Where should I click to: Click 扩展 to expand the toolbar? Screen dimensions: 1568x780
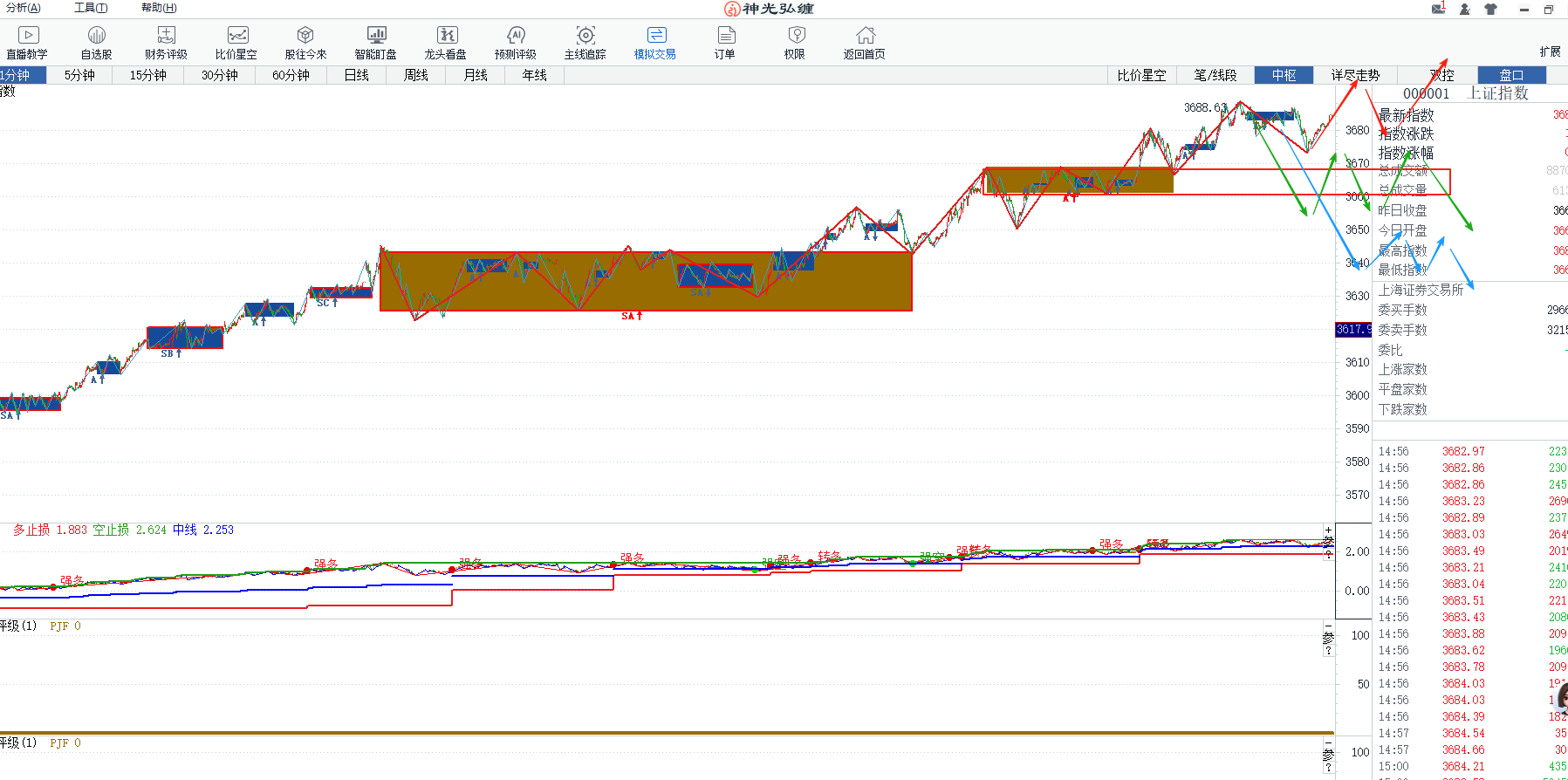[x=1550, y=51]
